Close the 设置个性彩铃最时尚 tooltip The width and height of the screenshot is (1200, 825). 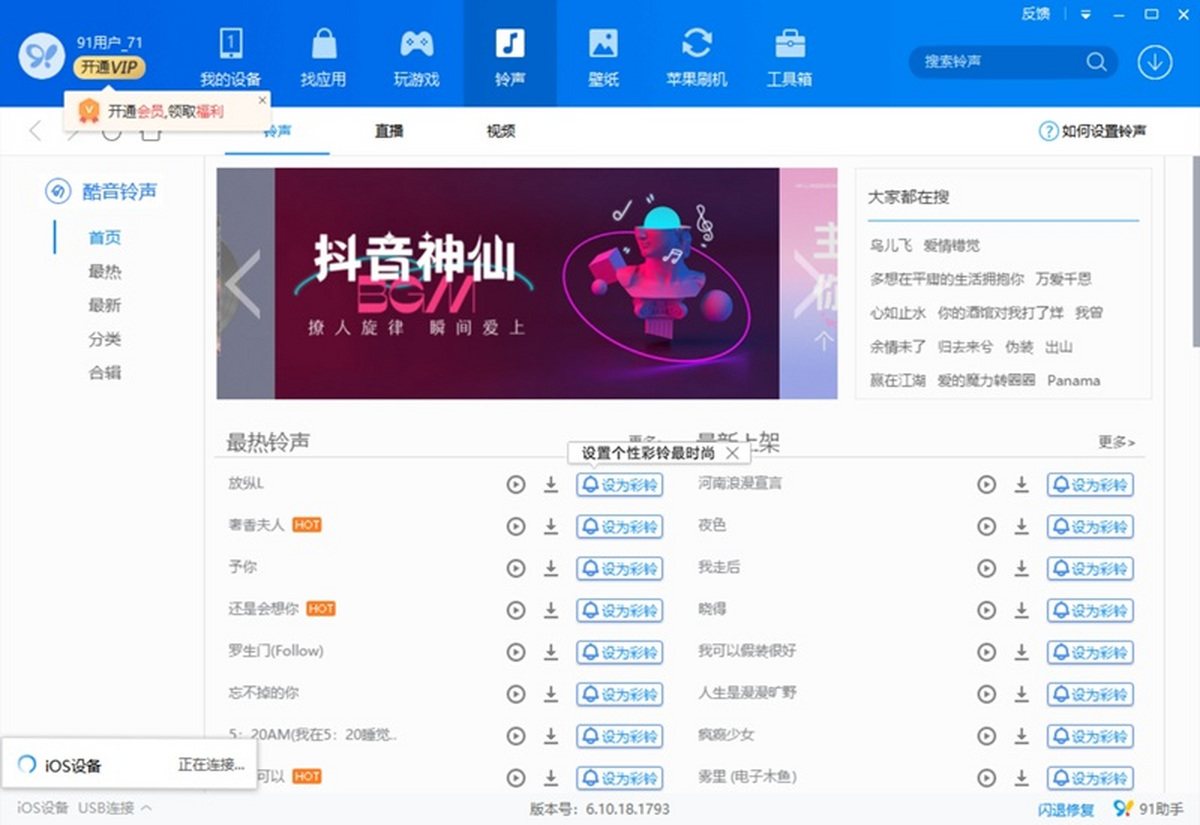732,453
